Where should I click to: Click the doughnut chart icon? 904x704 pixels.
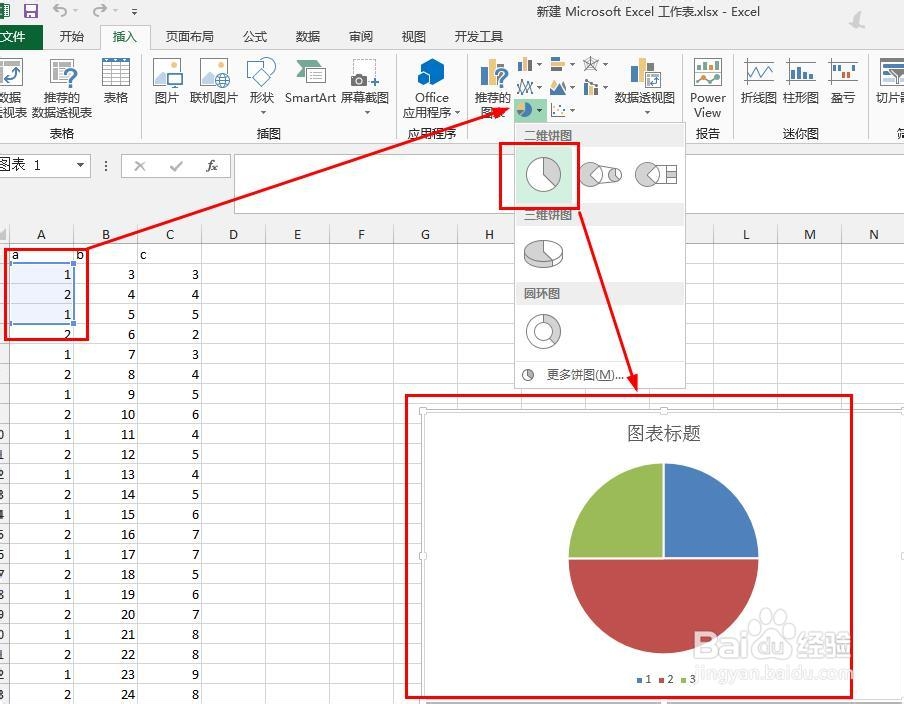(x=543, y=331)
